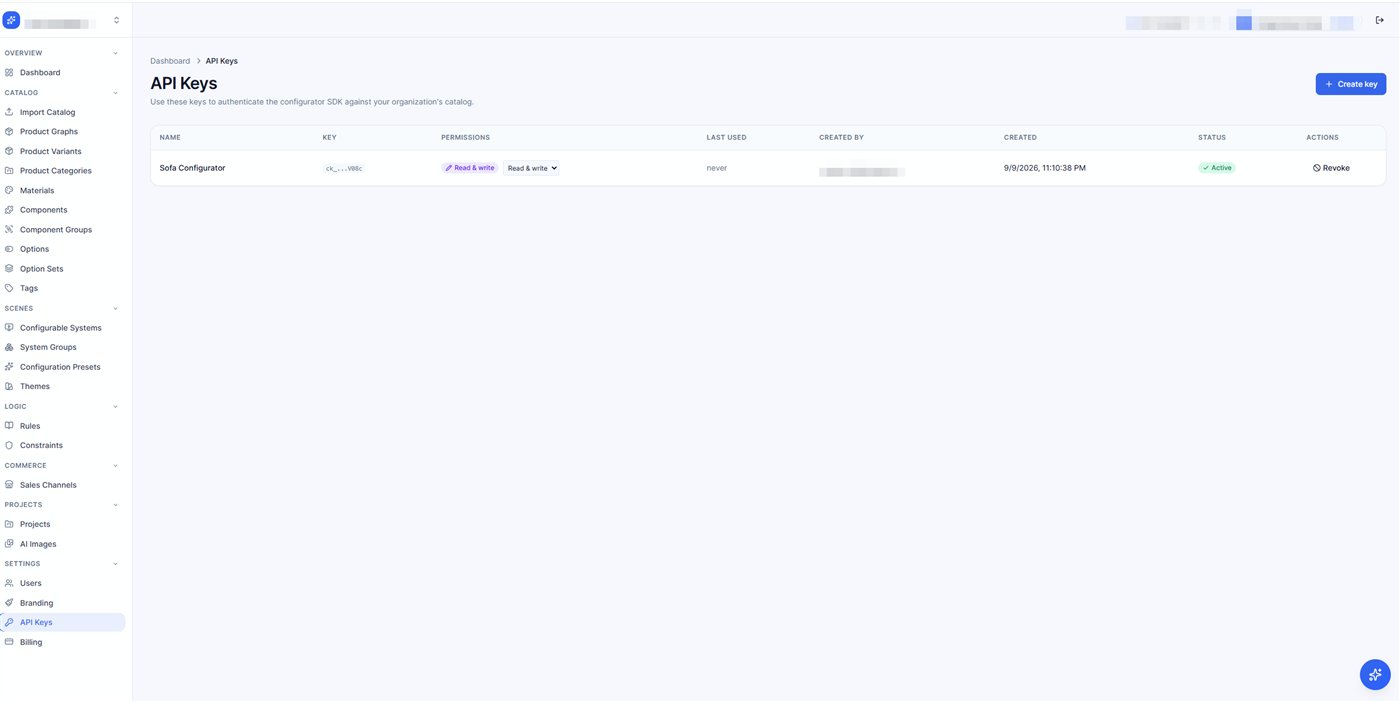Click the STATUS column header

(1212, 137)
